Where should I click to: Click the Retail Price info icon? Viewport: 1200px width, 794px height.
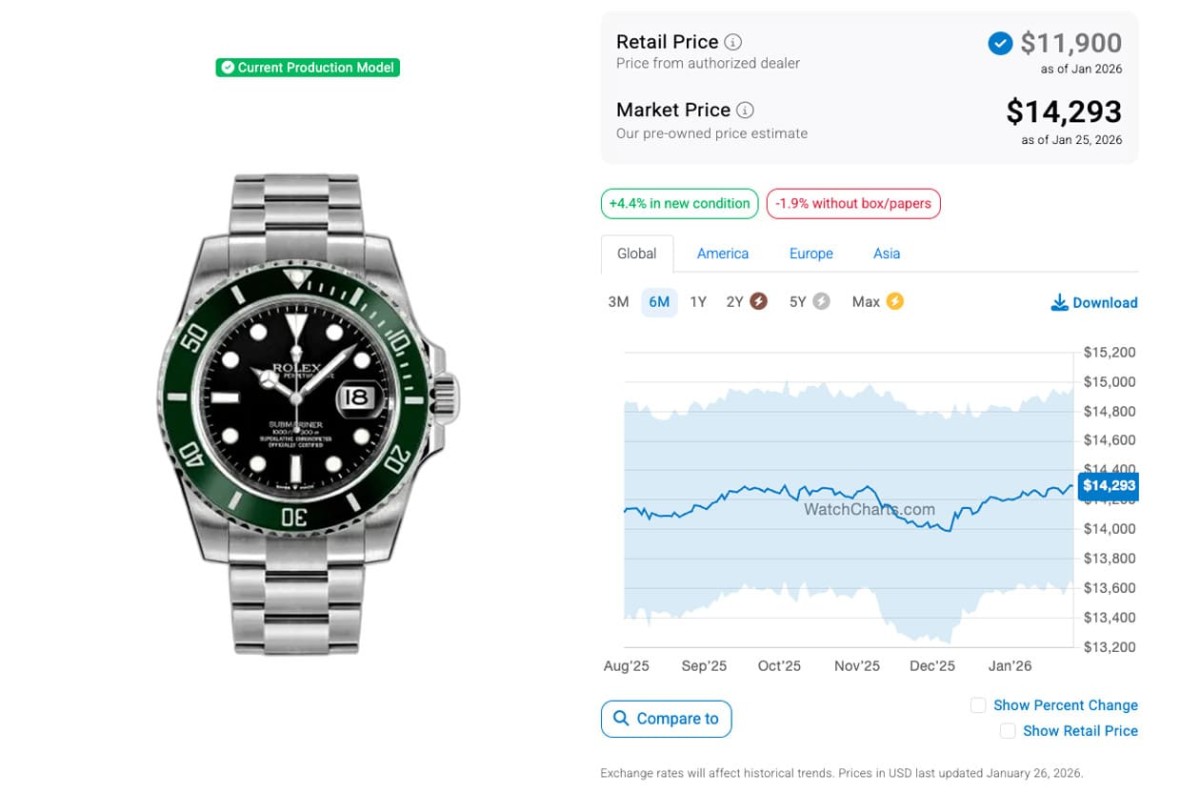733,42
